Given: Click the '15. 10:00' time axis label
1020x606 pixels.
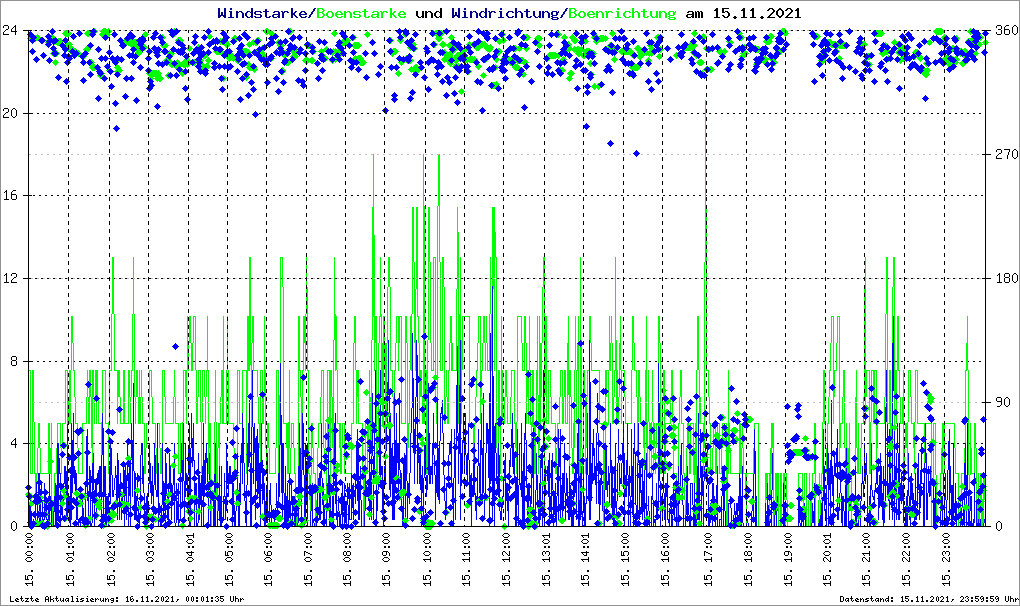Looking at the screenshot, I should coord(427,559).
